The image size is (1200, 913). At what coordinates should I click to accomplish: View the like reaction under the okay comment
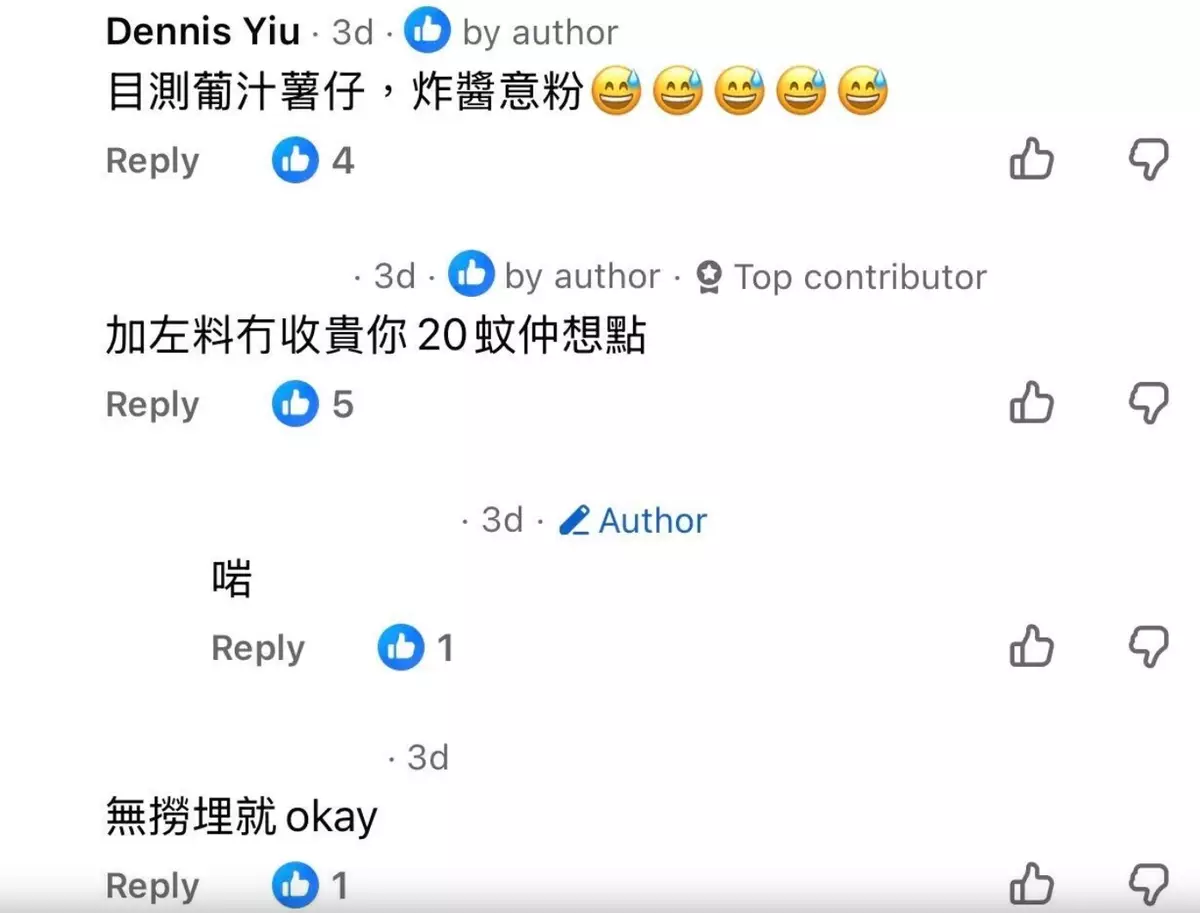(311, 886)
